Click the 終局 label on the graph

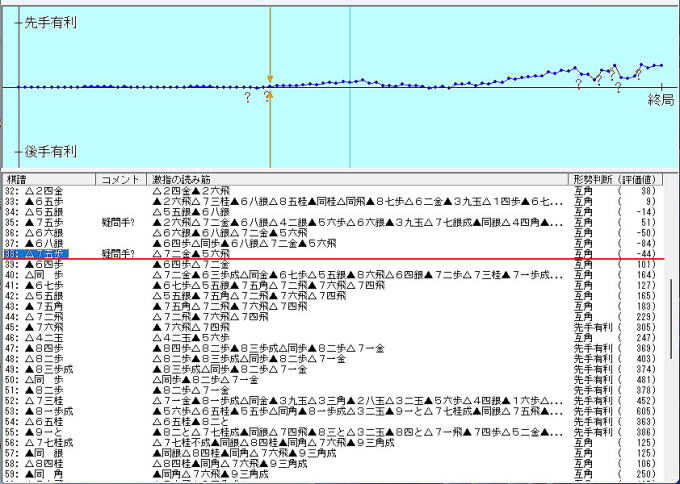click(660, 100)
